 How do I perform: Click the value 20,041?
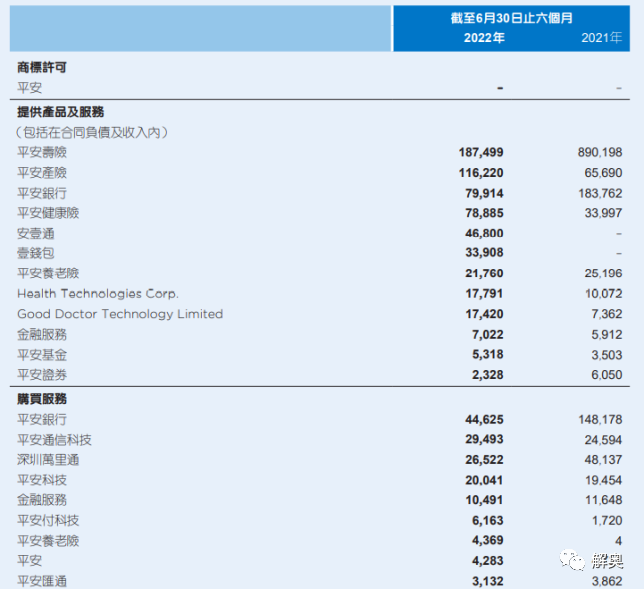coord(484,480)
